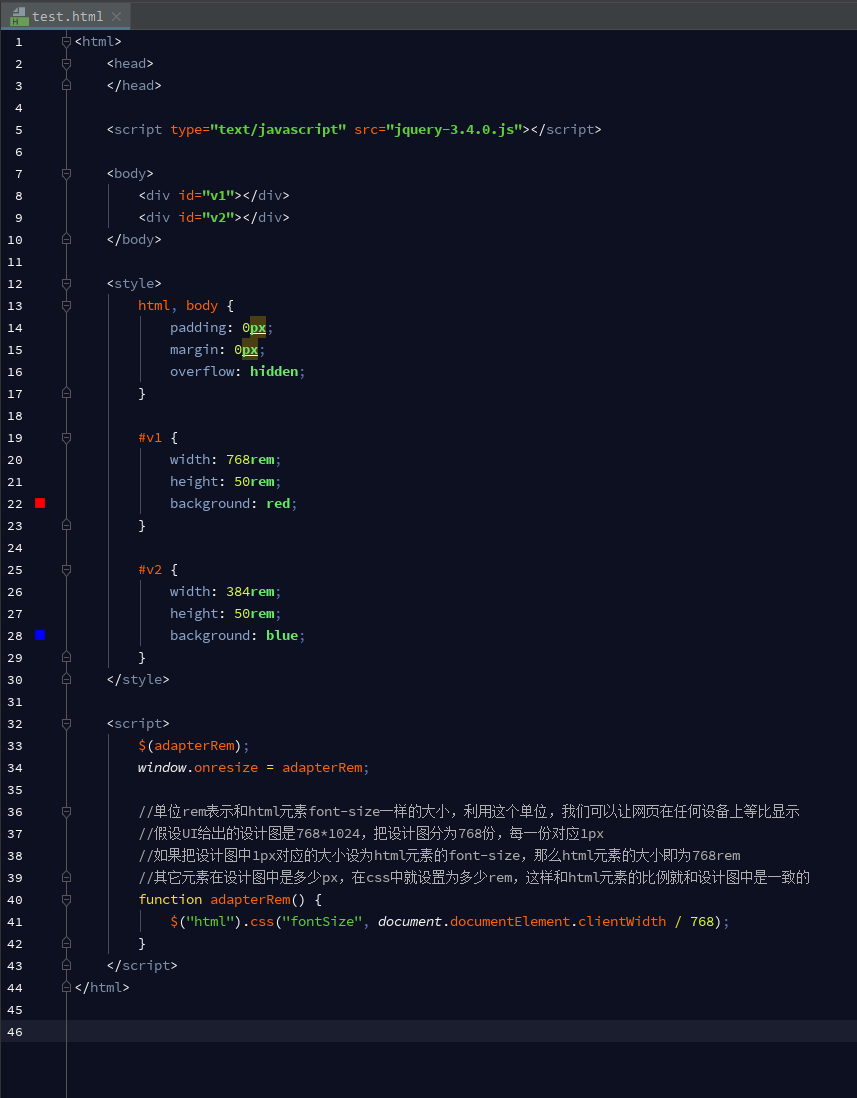Screen dimensions: 857x1098
Task: Collapse the <html> block on line 1
Action: (x=67, y=42)
